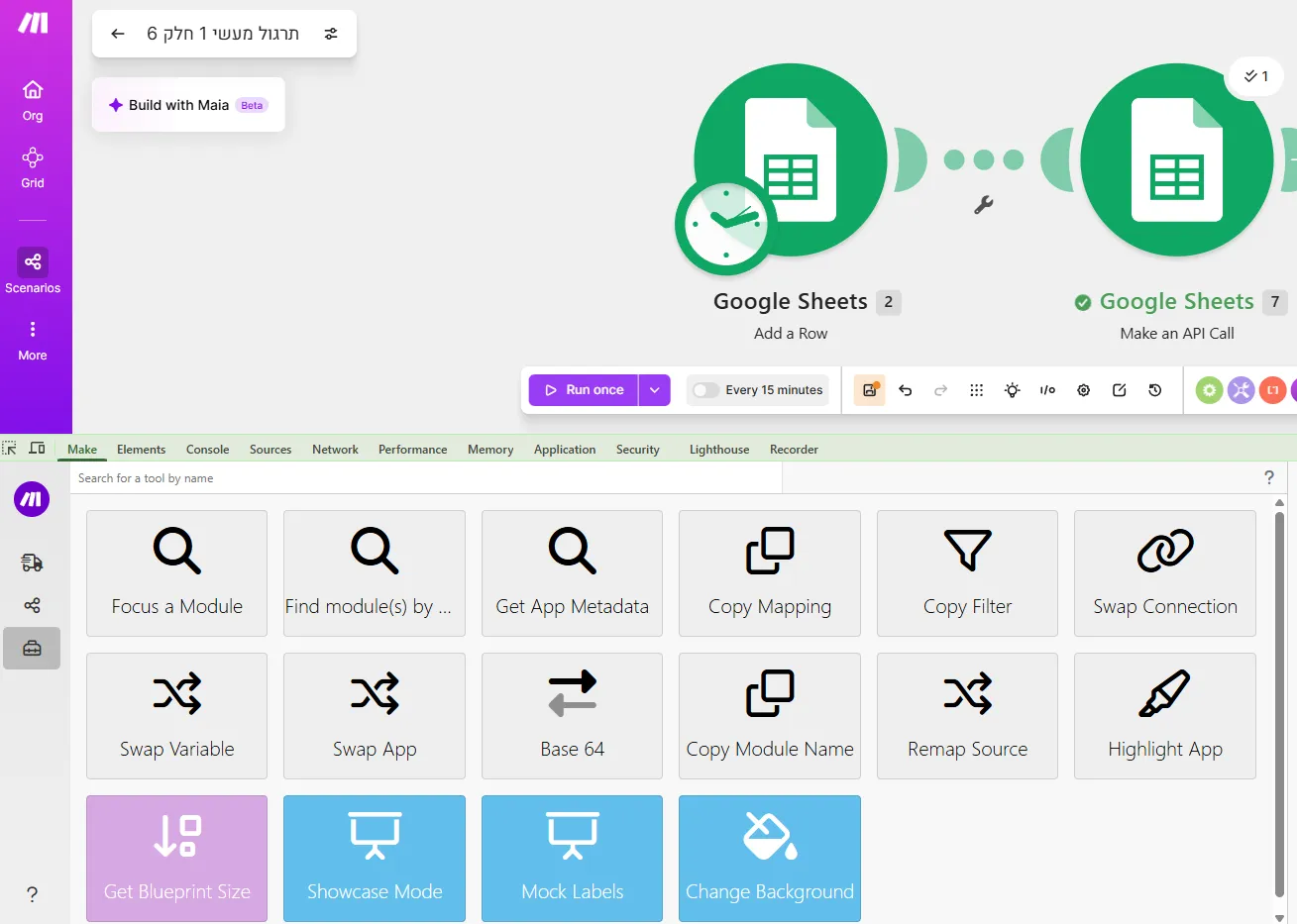Open the Sources tab
This screenshot has height=924, width=1297.
(x=270, y=450)
